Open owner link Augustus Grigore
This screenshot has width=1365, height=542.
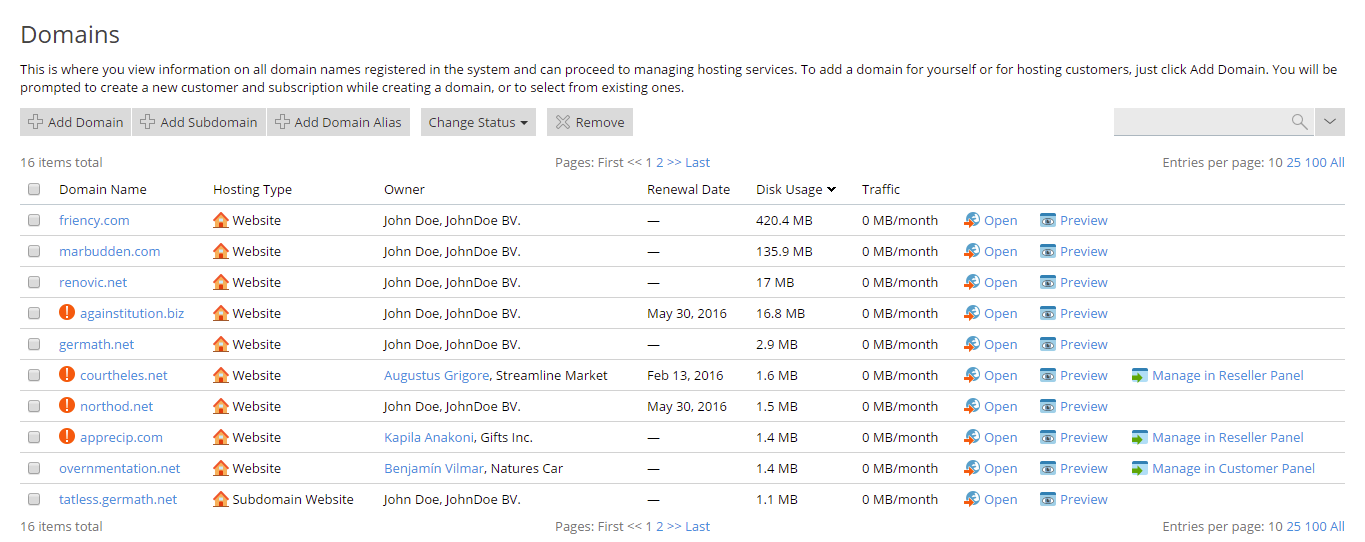[x=436, y=376]
